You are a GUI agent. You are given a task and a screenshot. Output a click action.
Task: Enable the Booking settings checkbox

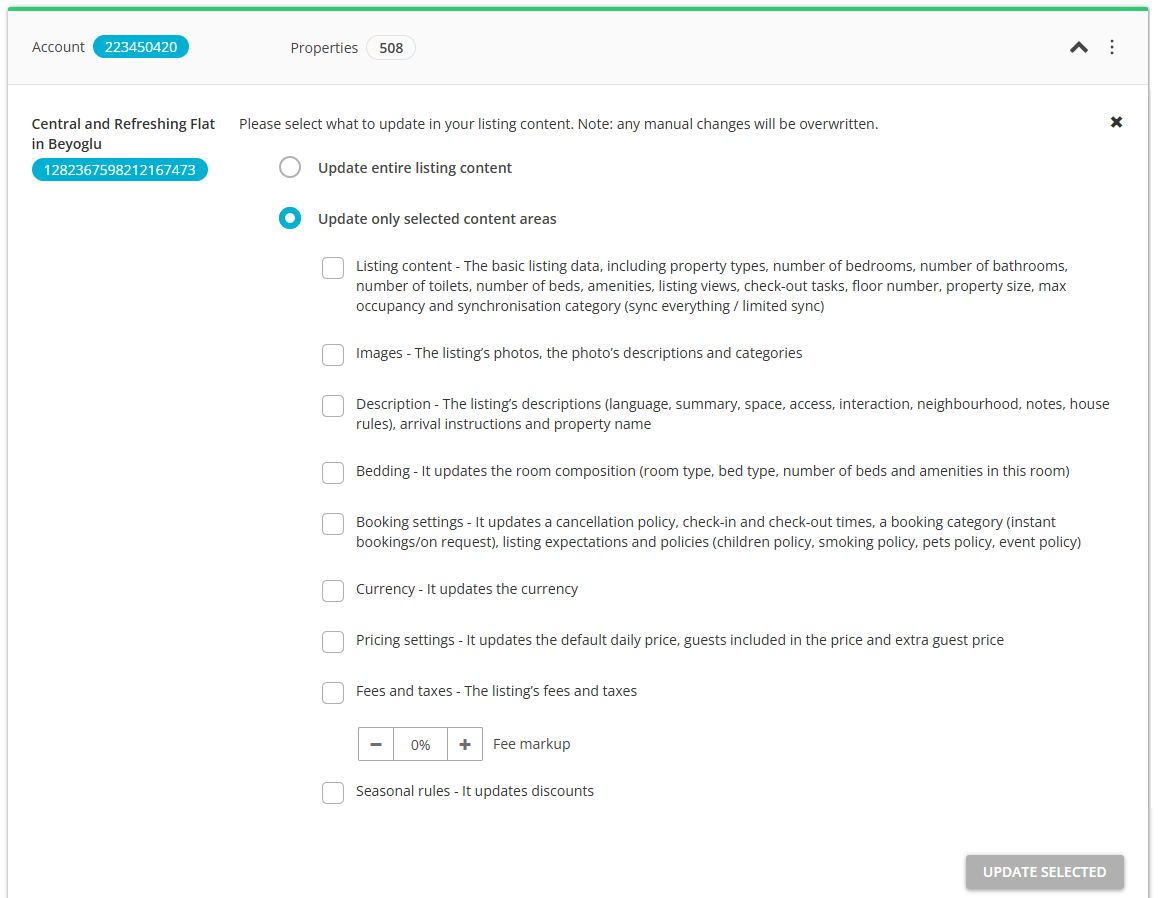[333, 523]
